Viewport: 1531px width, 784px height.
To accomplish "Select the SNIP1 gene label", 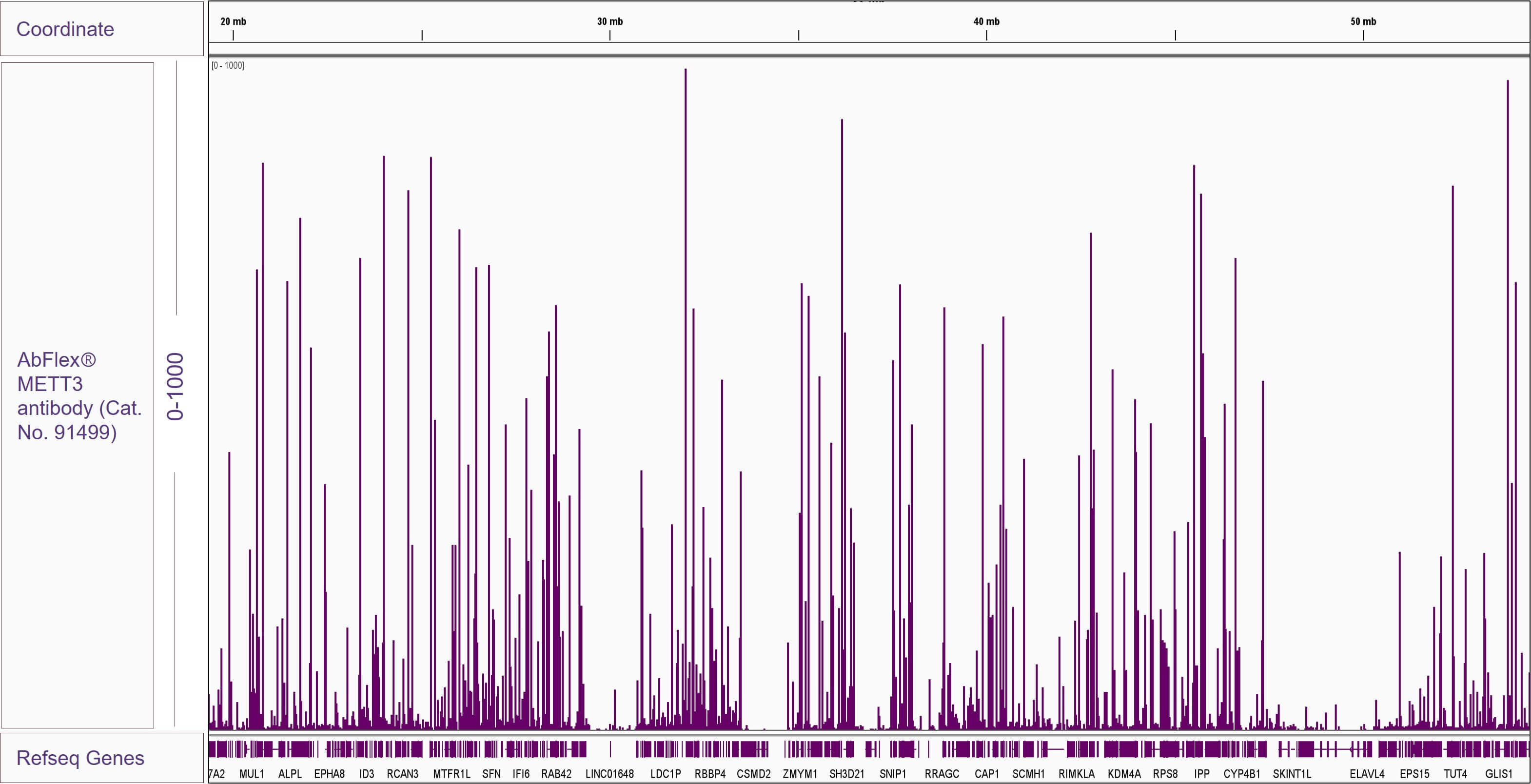I will click(893, 774).
